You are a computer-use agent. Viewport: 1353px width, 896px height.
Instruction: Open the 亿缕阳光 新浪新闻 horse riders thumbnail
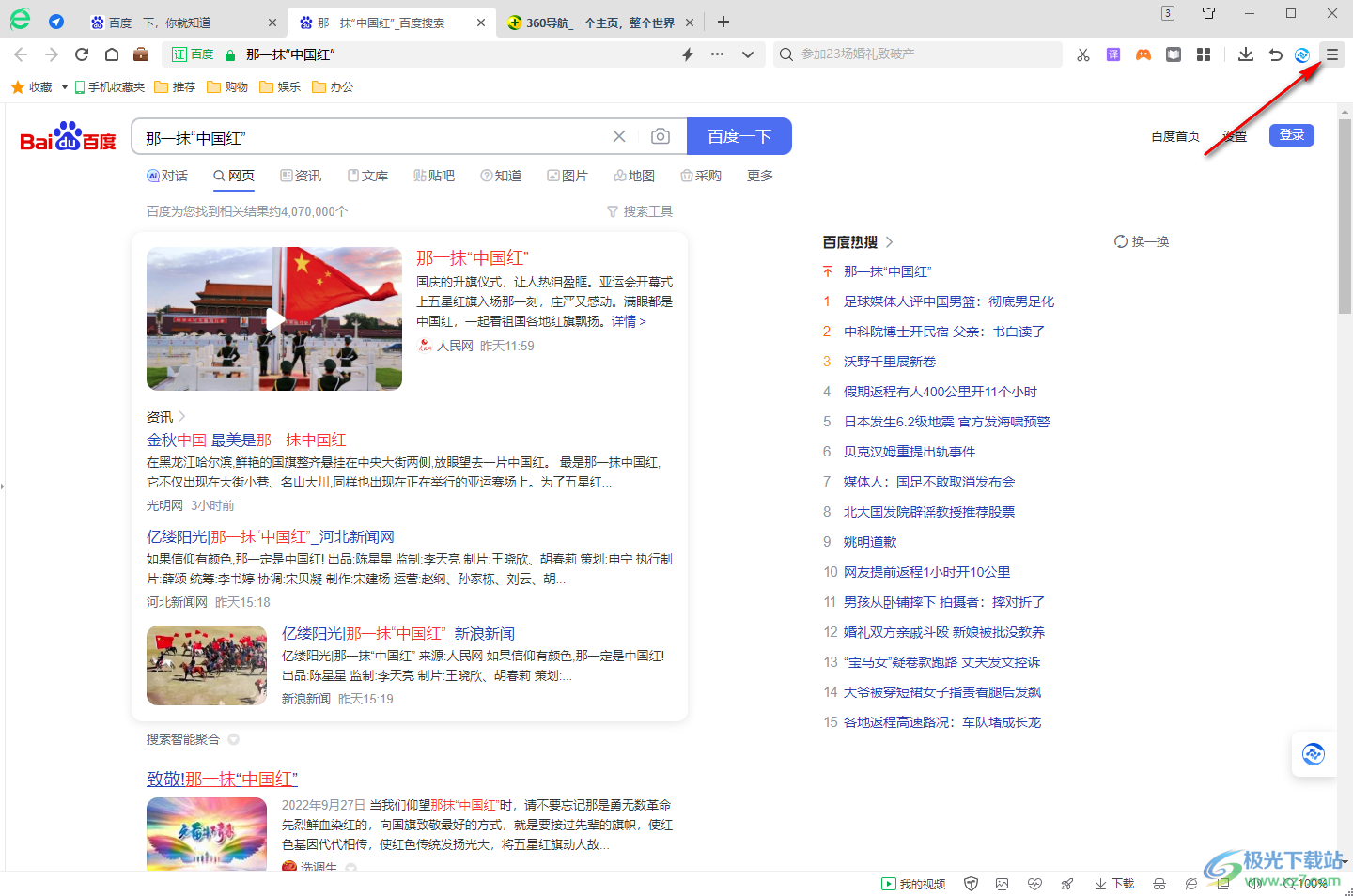pos(207,666)
